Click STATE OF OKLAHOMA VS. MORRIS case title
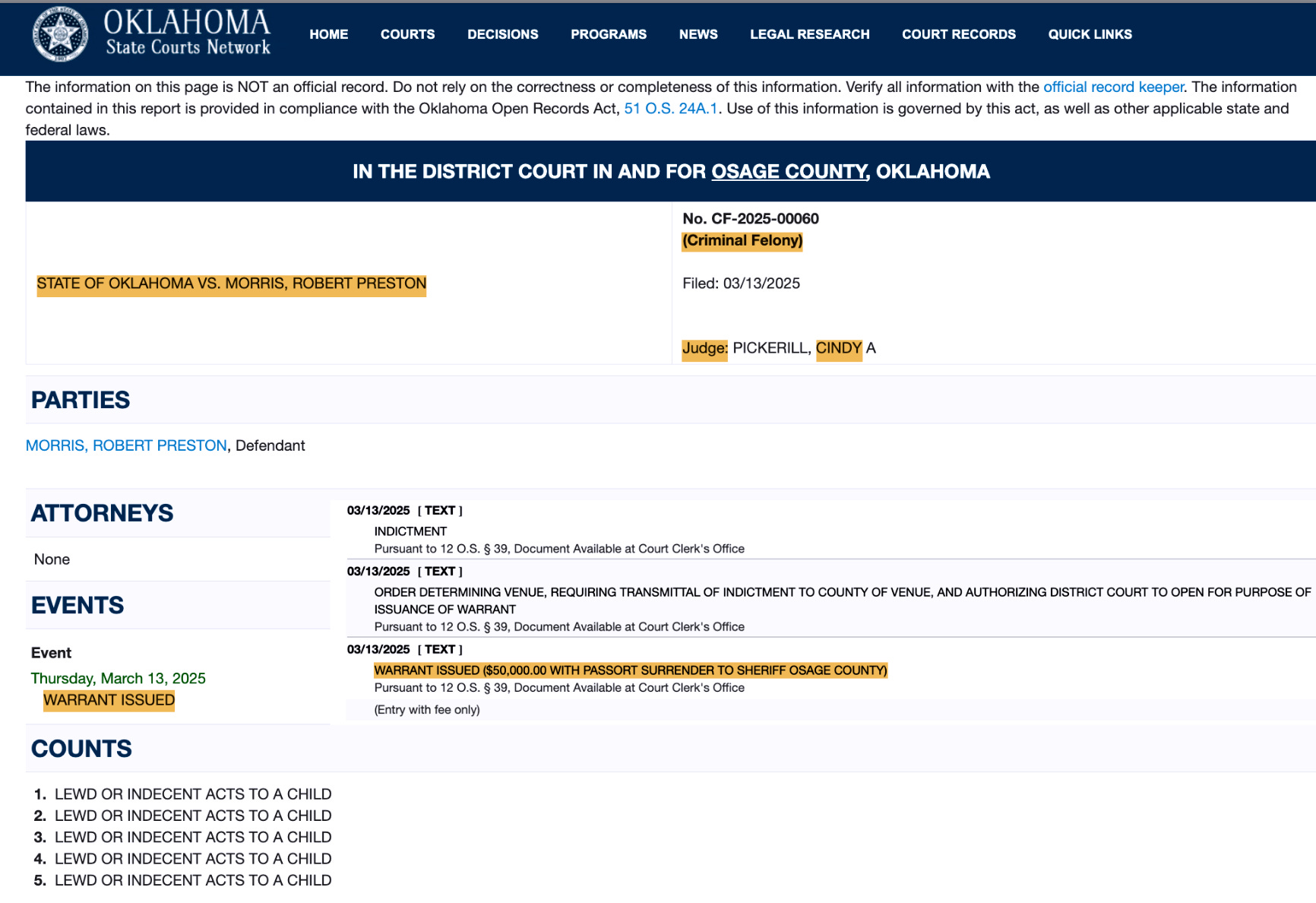 tap(232, 284)
